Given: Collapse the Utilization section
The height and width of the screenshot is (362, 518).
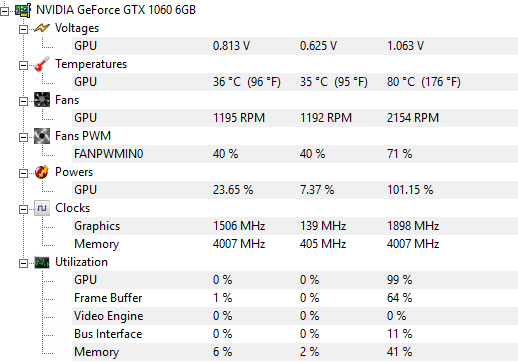Looking at the screenshot, I should [23, 264].
